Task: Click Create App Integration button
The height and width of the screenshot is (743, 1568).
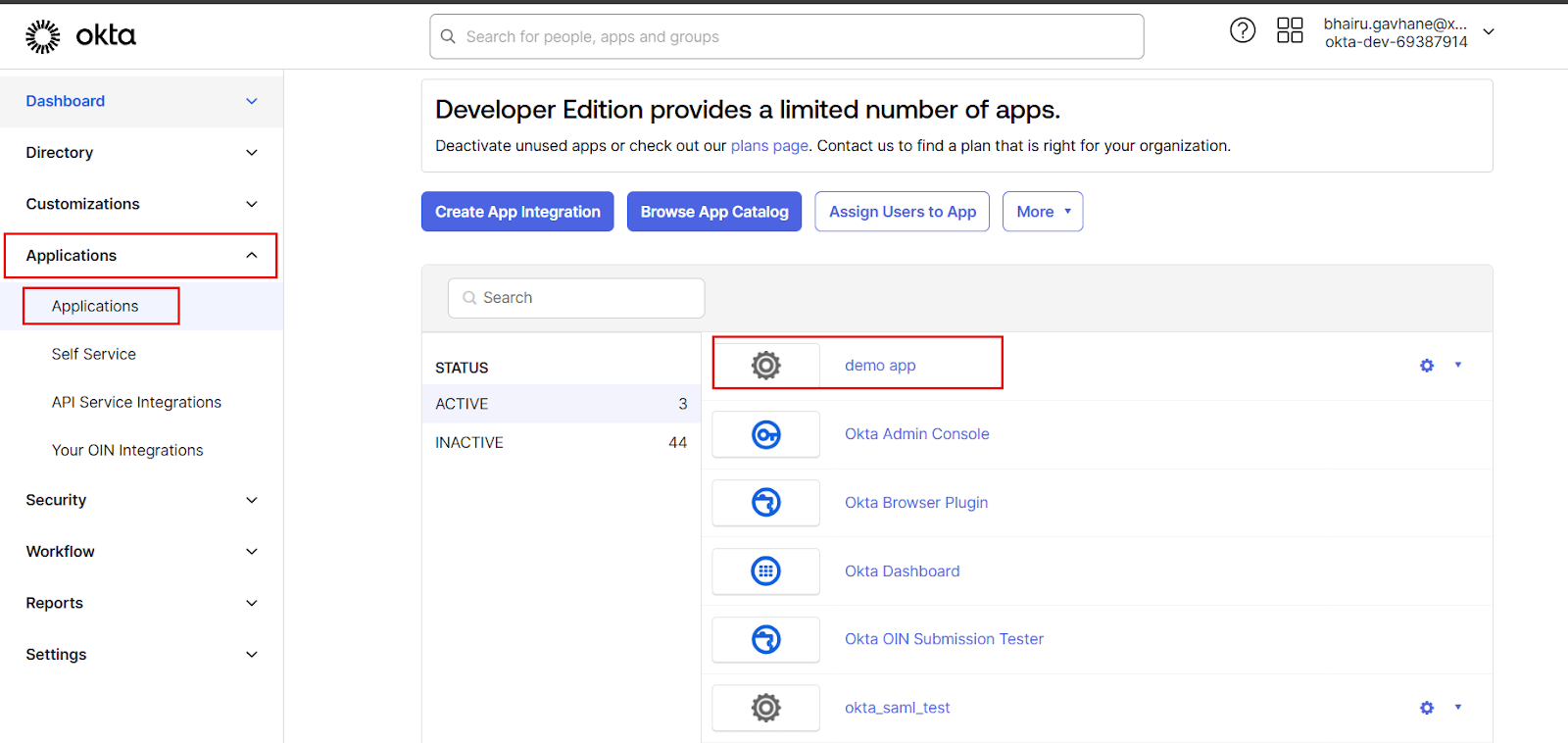Action: (x=517, y=212)
